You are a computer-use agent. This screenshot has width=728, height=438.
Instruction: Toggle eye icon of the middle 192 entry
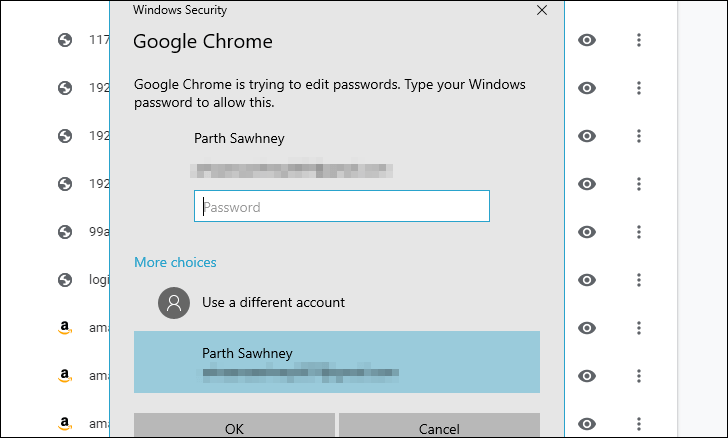tap(587, 136)
